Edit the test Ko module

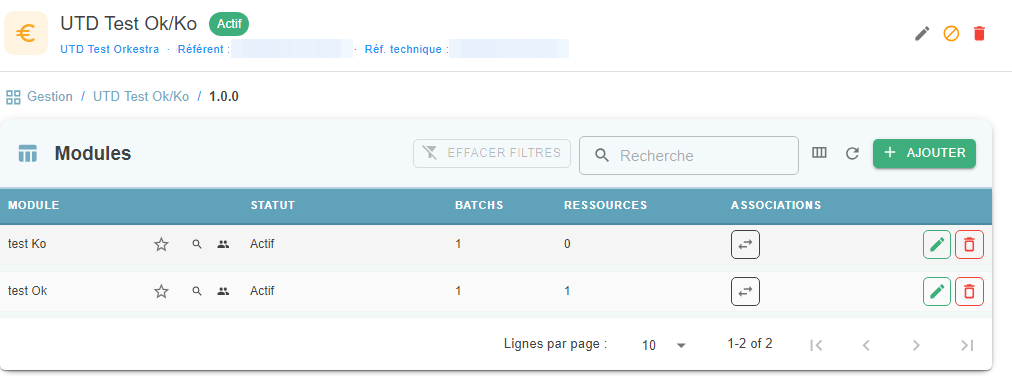point(937,245)
